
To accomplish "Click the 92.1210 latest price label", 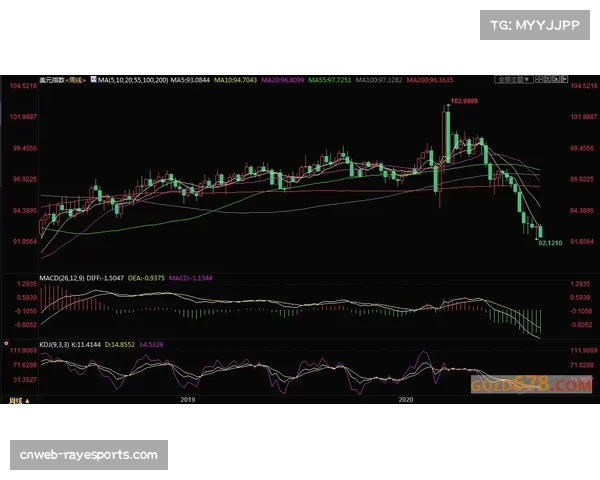I will (x=551, y=243).
